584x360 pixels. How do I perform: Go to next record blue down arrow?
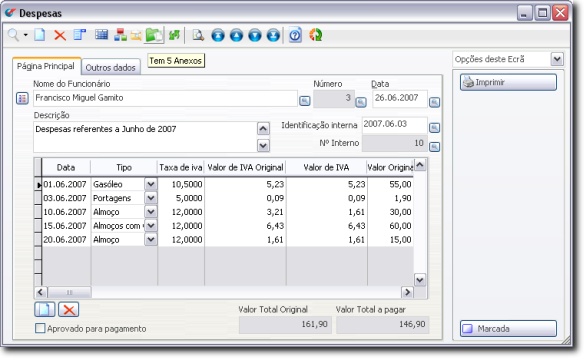255,36
